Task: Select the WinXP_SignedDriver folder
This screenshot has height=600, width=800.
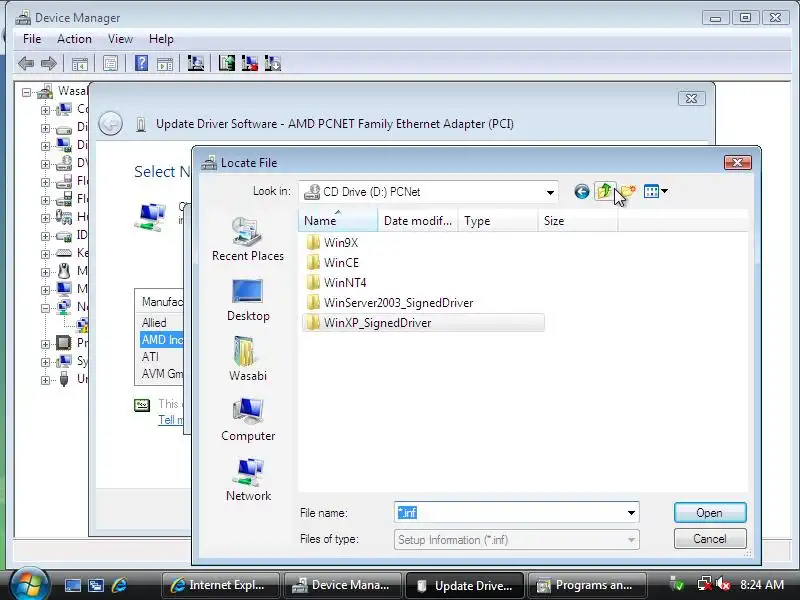Action: (423, 322)
